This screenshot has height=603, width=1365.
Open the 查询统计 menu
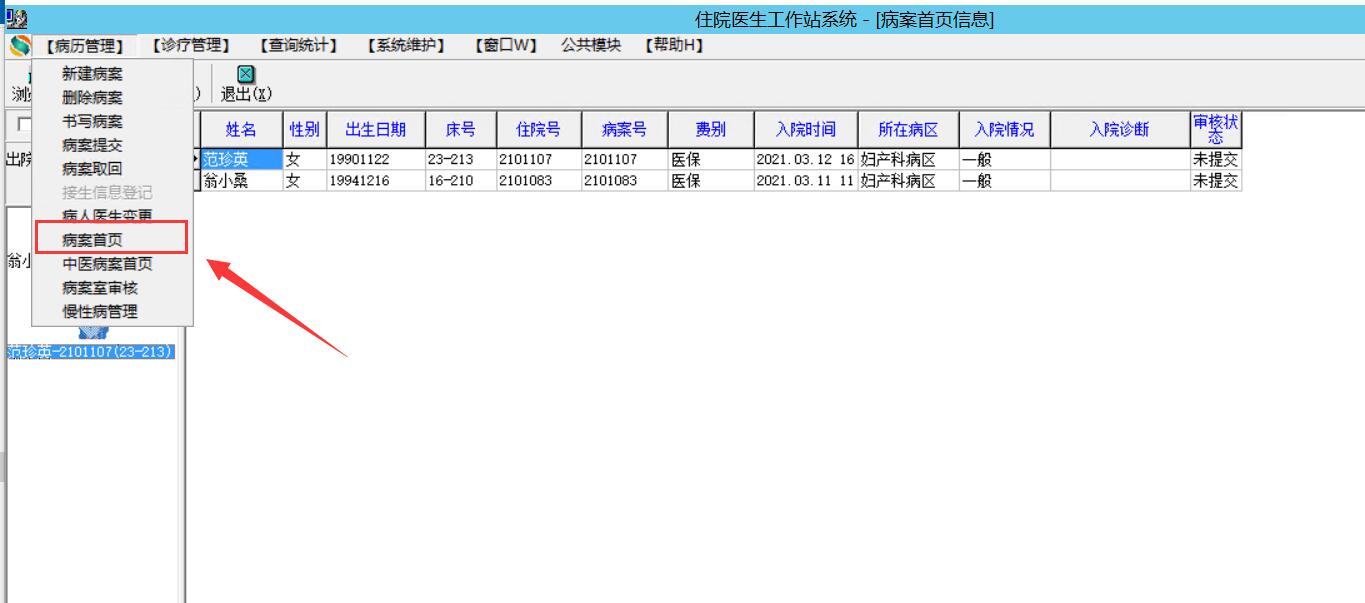click(297, 46)
